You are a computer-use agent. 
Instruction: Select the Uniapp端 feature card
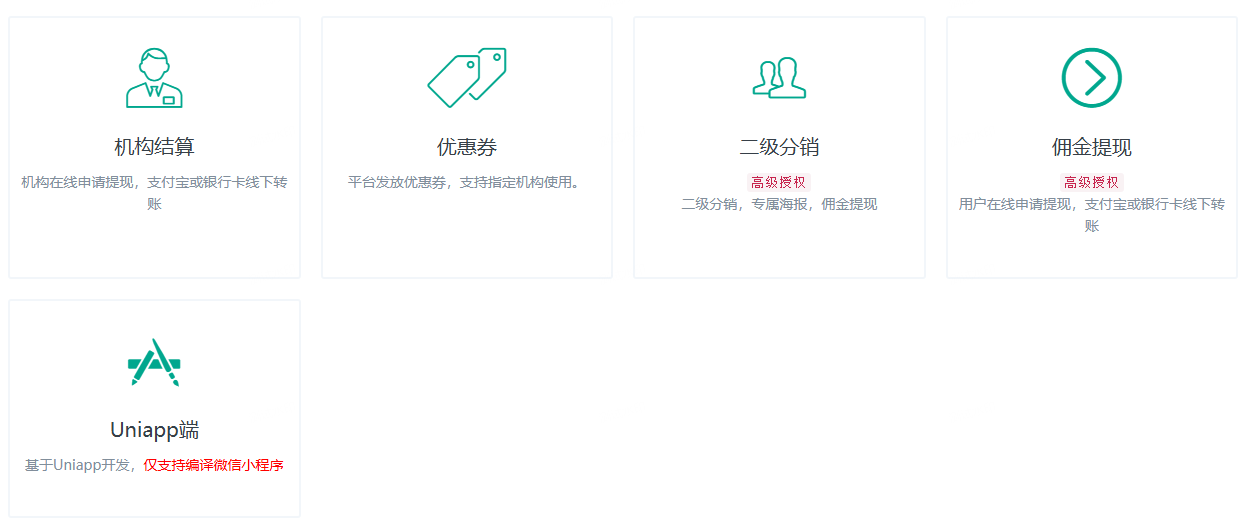[x=154, y=408]
